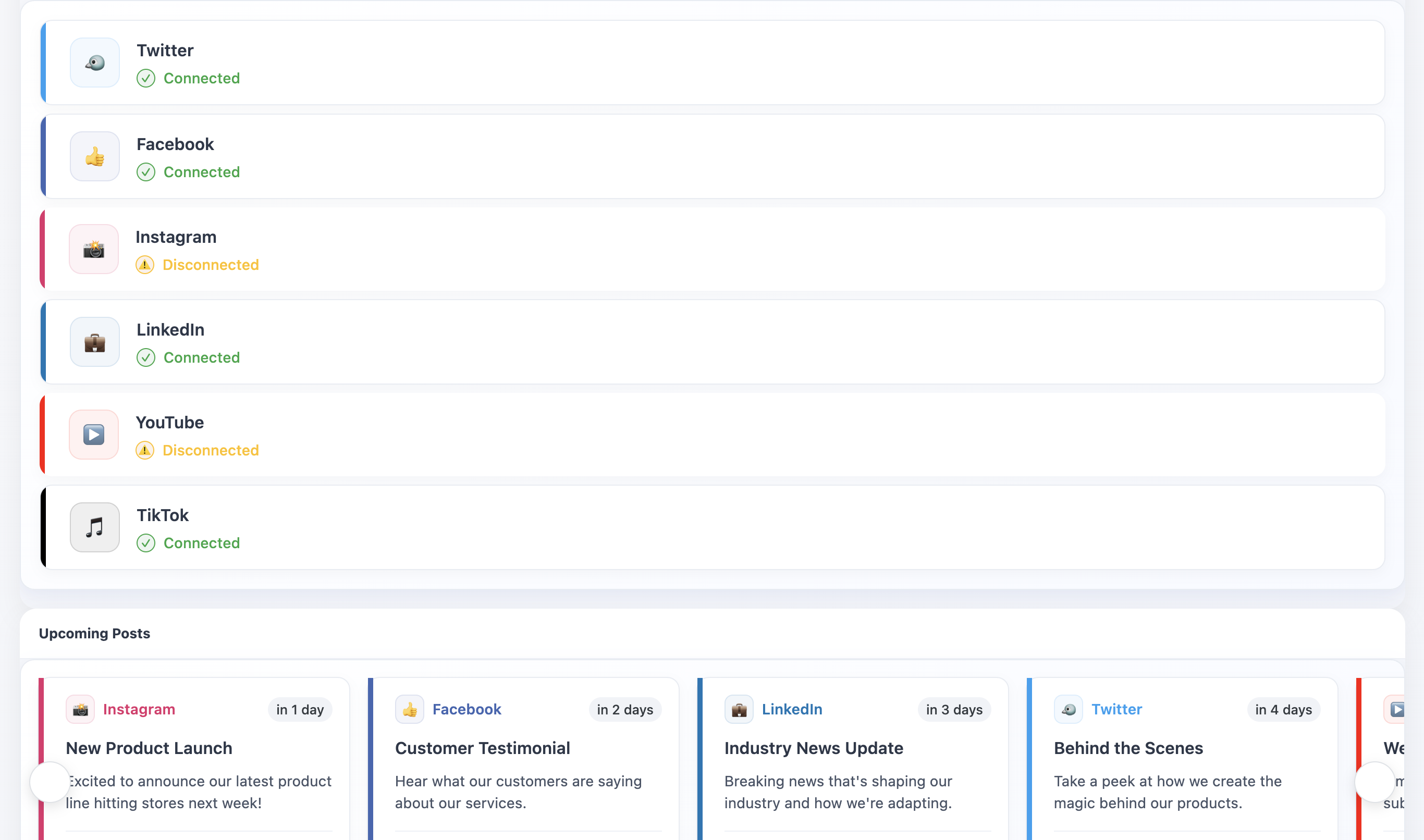Image resolution: width=1424 pixels, height=840 pixels.
Task: Click the 'in 4 days' time badge
Action: click(x=1284, y=710)
